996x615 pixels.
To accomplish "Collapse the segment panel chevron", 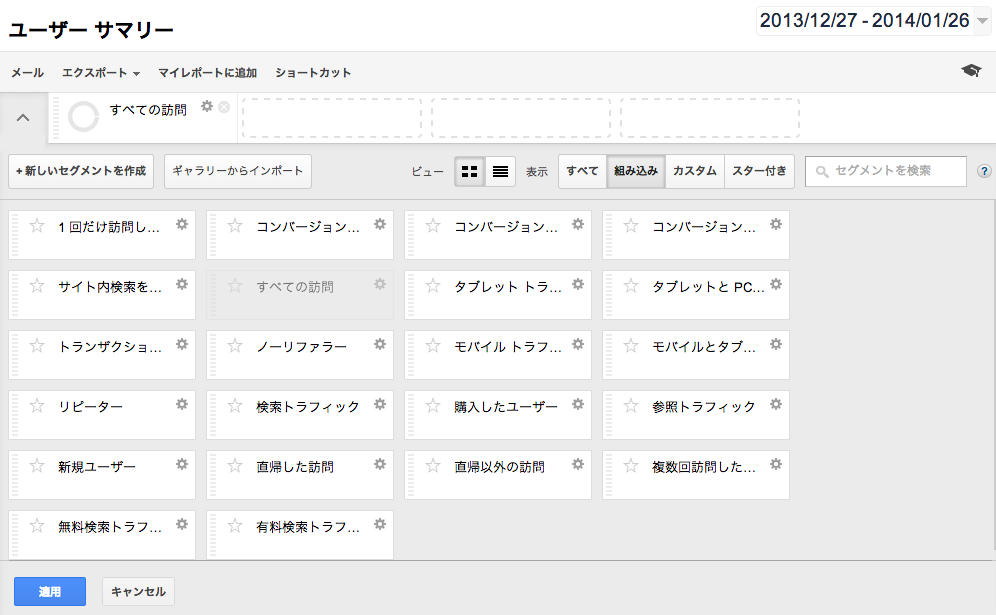I will (x=23, y=118).
